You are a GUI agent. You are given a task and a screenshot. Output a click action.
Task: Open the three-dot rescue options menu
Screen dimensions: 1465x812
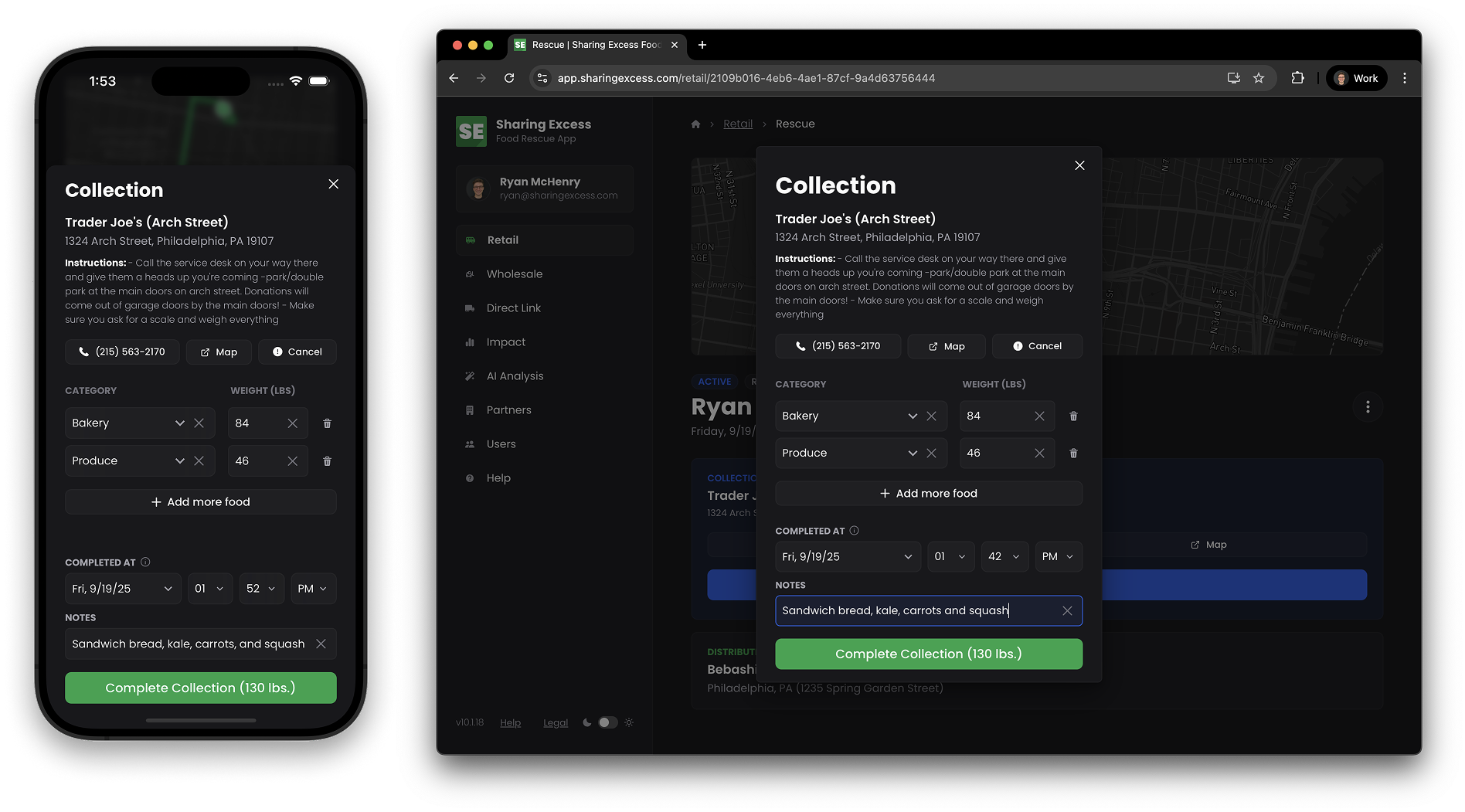coord(1367,407)
